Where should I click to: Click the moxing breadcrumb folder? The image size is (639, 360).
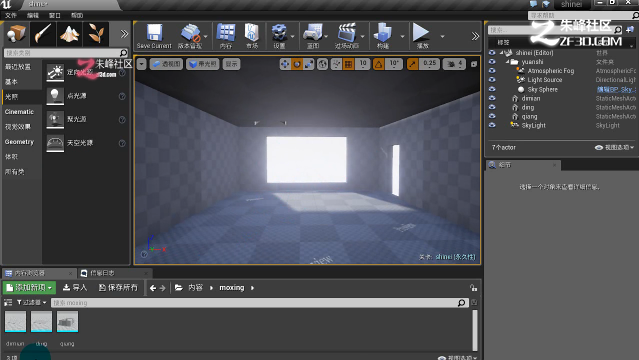(232, 288)
